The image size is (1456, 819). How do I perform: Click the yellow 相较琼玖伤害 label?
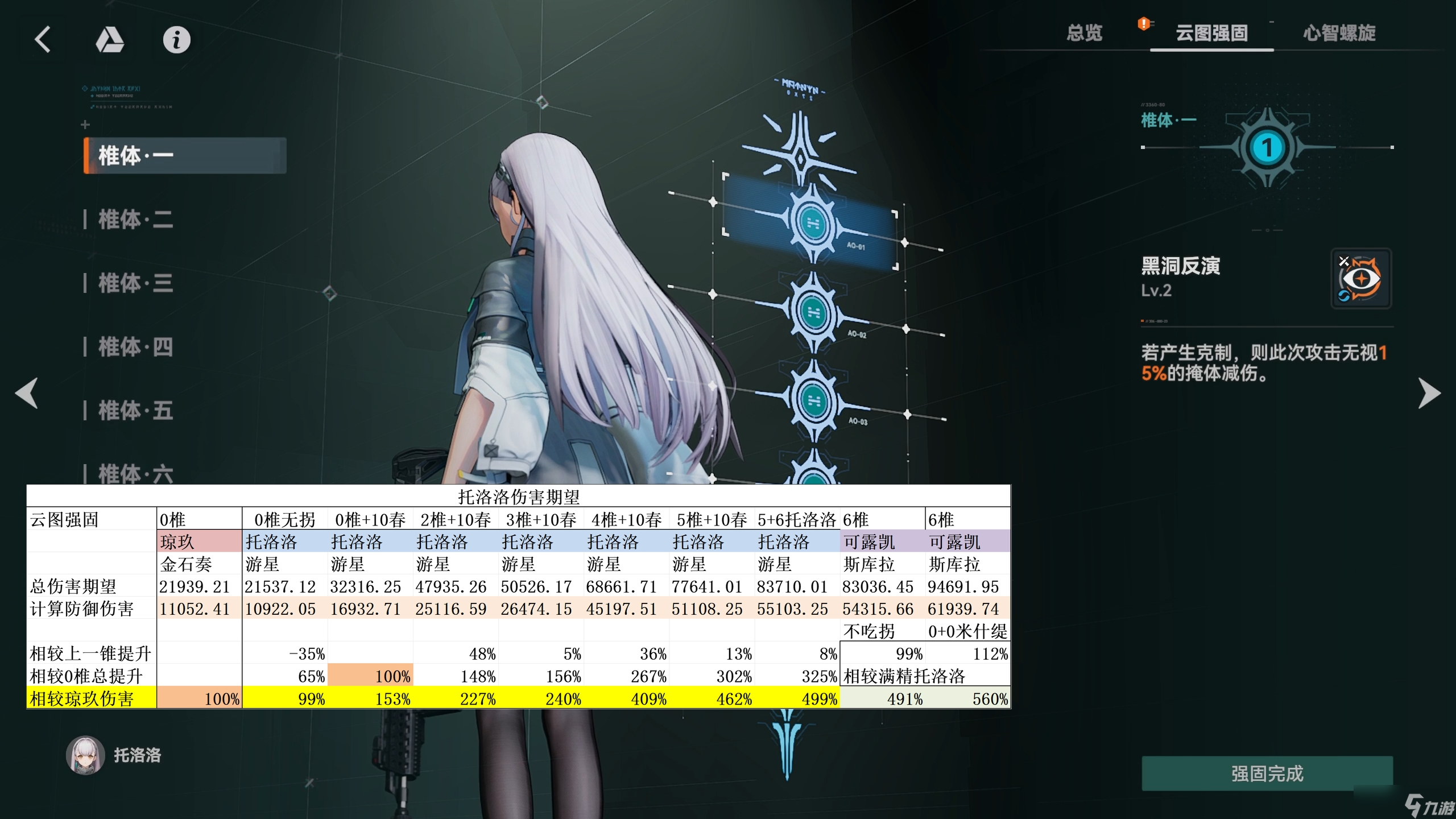coord(91,698)
